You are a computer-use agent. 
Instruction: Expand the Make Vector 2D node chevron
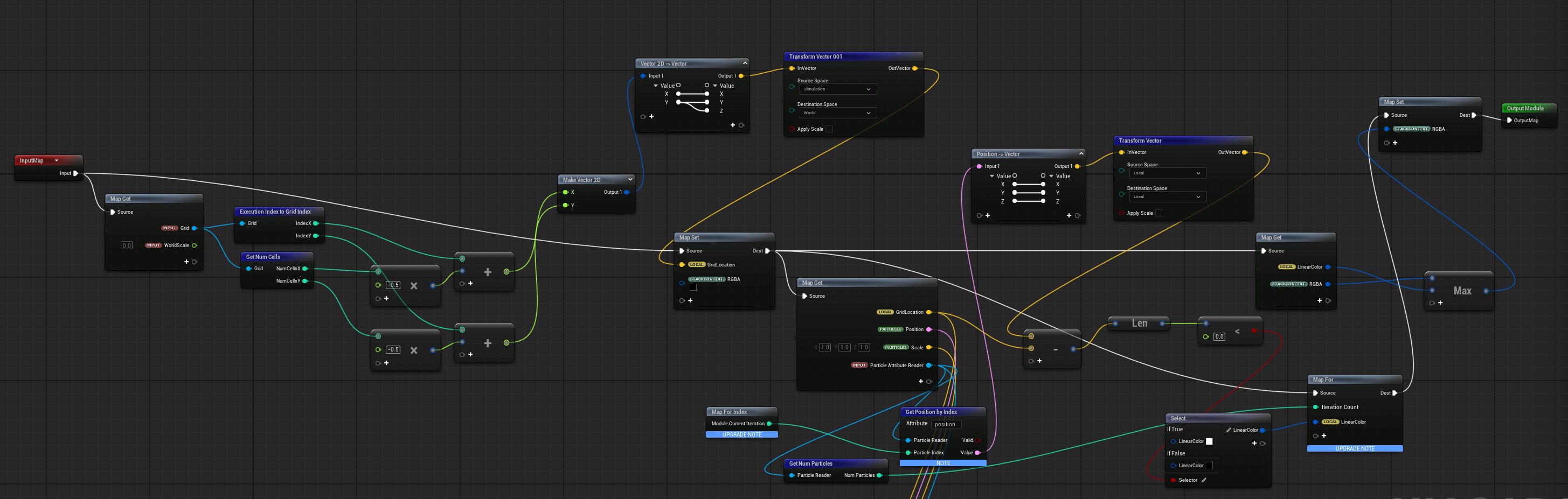630,179
